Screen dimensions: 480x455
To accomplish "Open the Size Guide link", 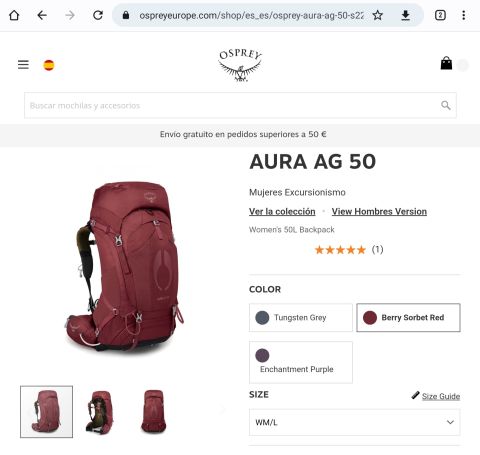I will point(441,396).
